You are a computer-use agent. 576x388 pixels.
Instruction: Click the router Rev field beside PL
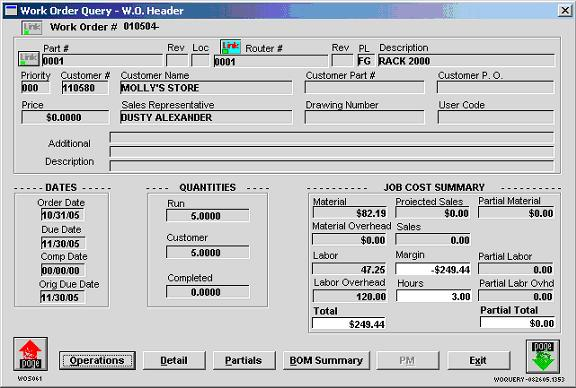342,60
